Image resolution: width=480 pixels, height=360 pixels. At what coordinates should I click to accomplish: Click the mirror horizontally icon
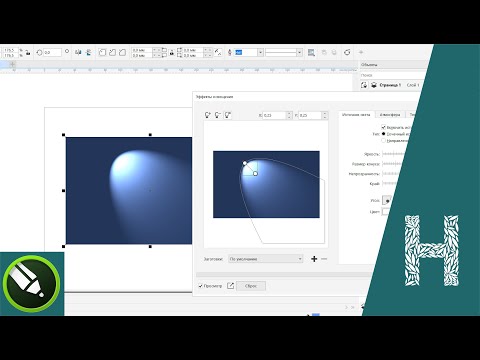click(78, 52)
